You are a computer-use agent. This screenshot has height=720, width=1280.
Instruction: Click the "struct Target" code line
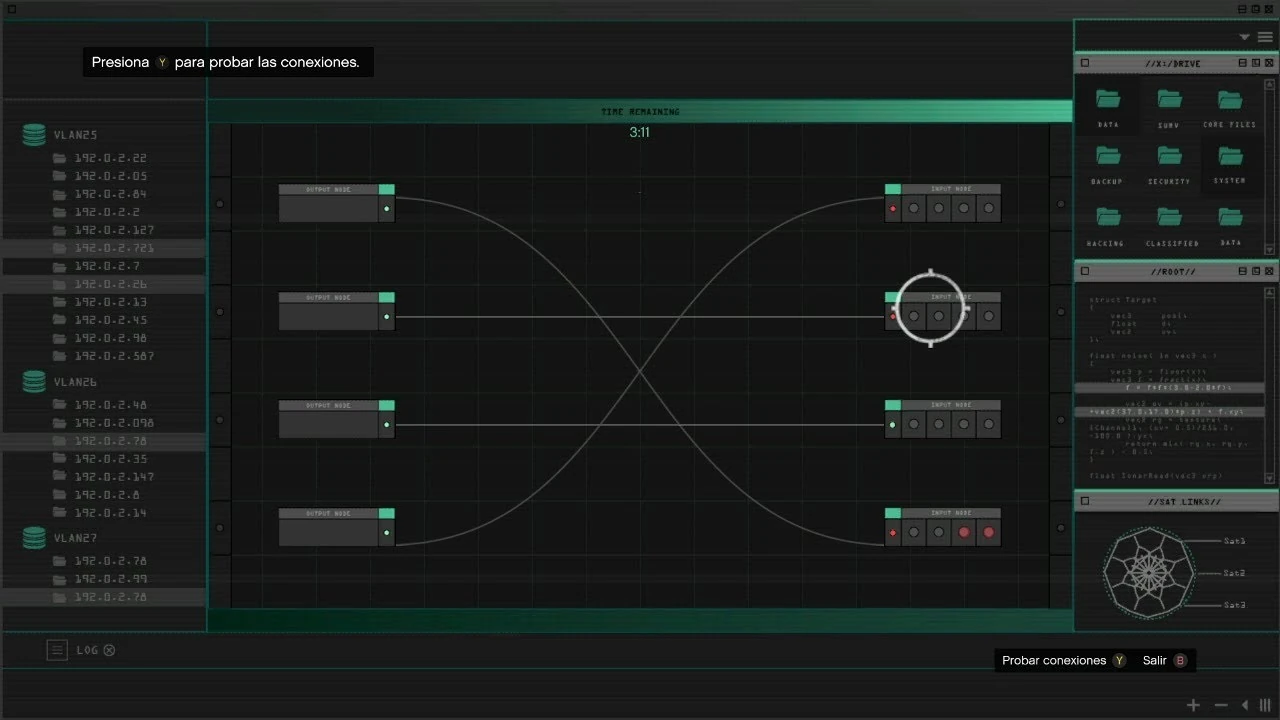(1123, 299)
